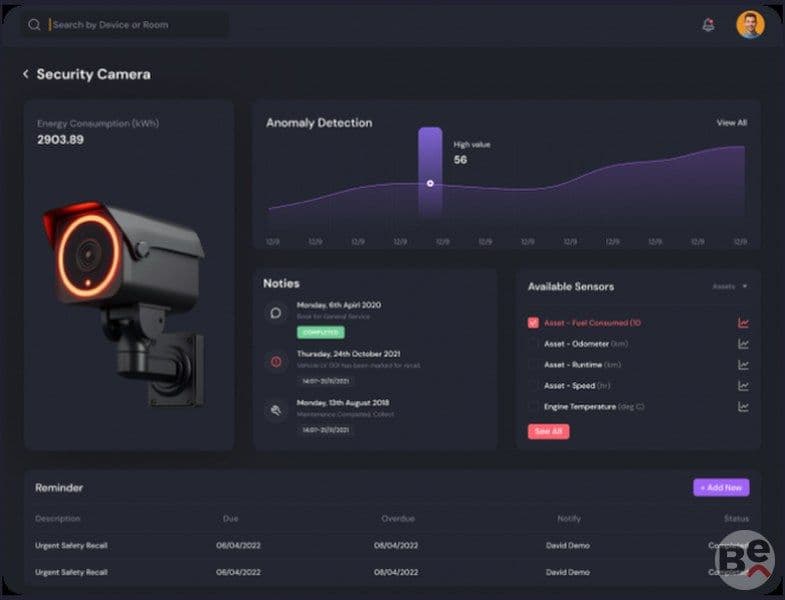Screen dimensions: 785x600
Task: Select the second Urgent Safety Recall reminder row
Action: pyautogui.click(x=392, y=572)
